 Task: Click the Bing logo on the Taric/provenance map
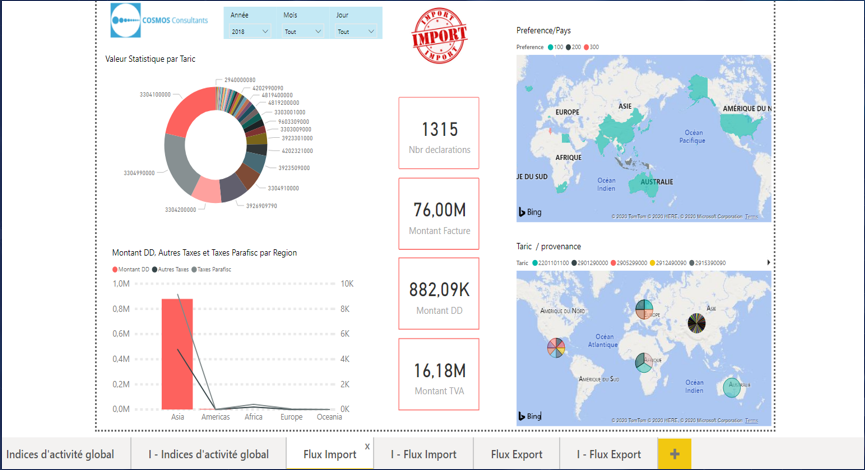[530, 416]
